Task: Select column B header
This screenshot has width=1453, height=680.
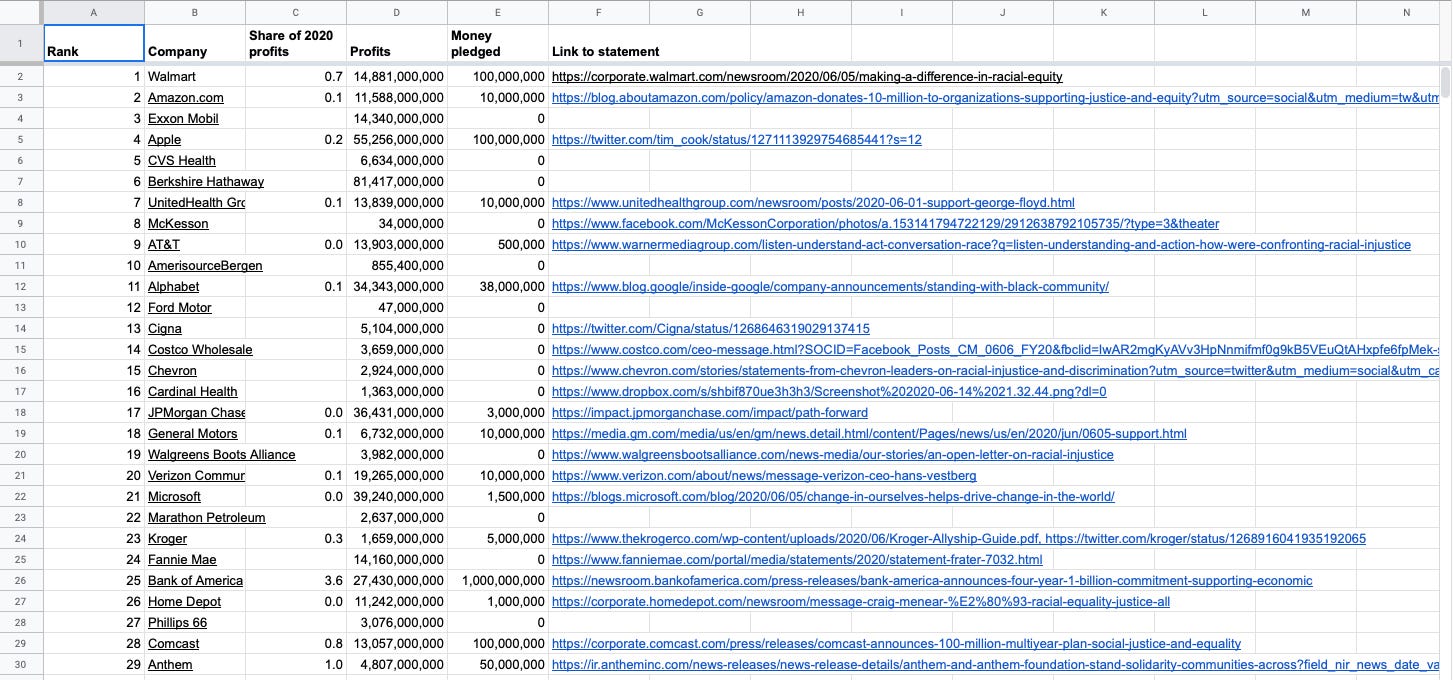Action: click(x=195, y=12)
